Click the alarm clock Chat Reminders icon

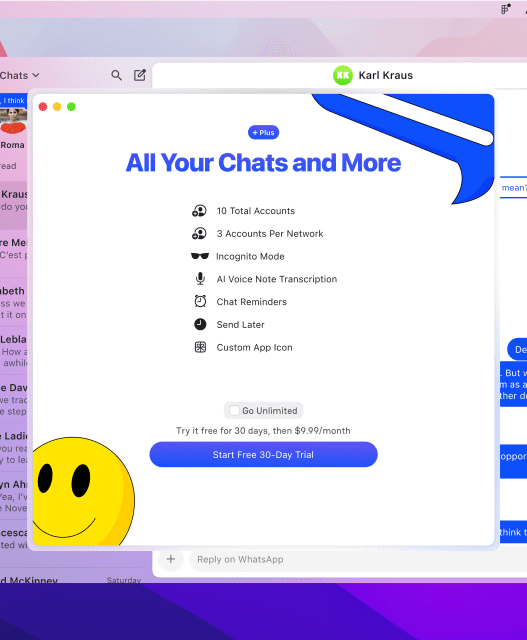[x=200, y=301]
